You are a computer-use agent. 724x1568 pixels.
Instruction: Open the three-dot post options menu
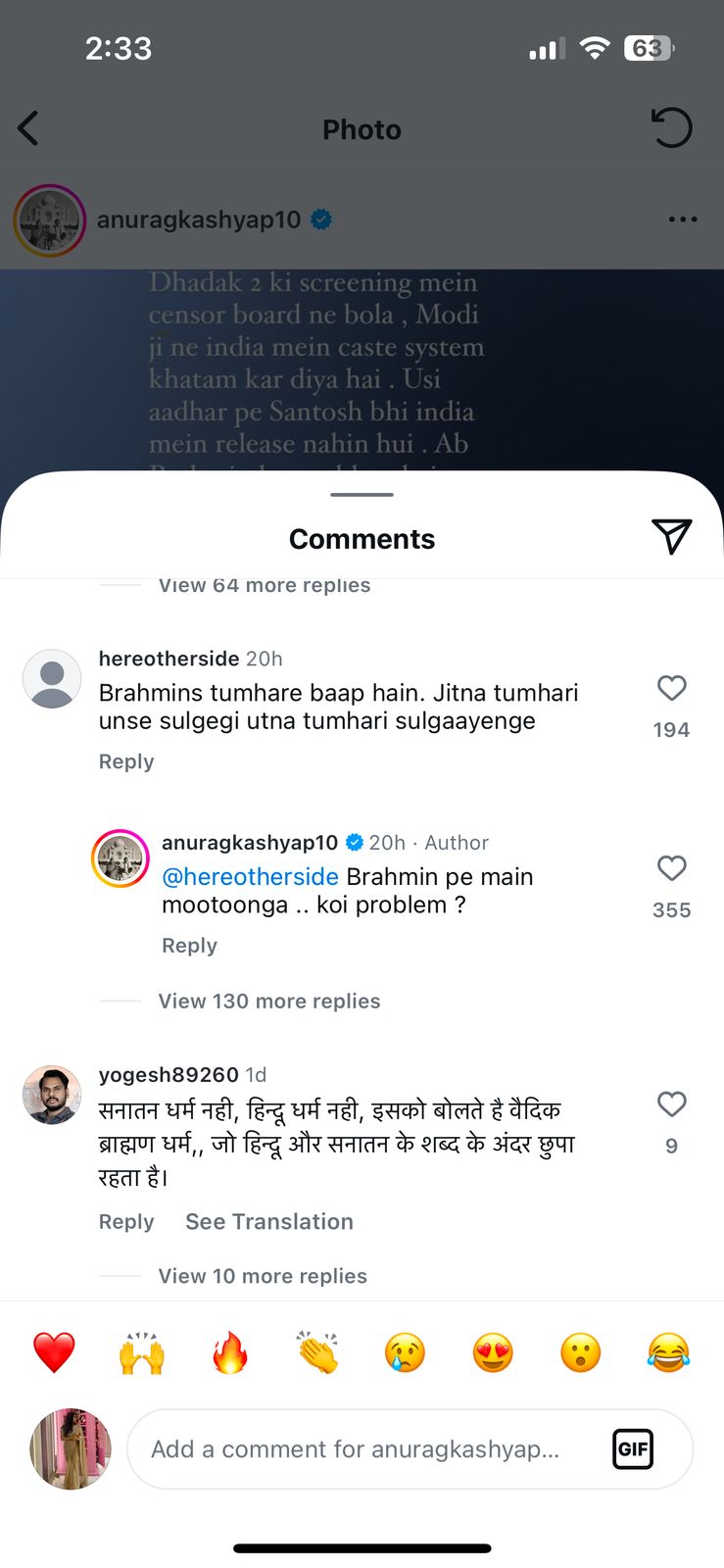tap(682, 220)
